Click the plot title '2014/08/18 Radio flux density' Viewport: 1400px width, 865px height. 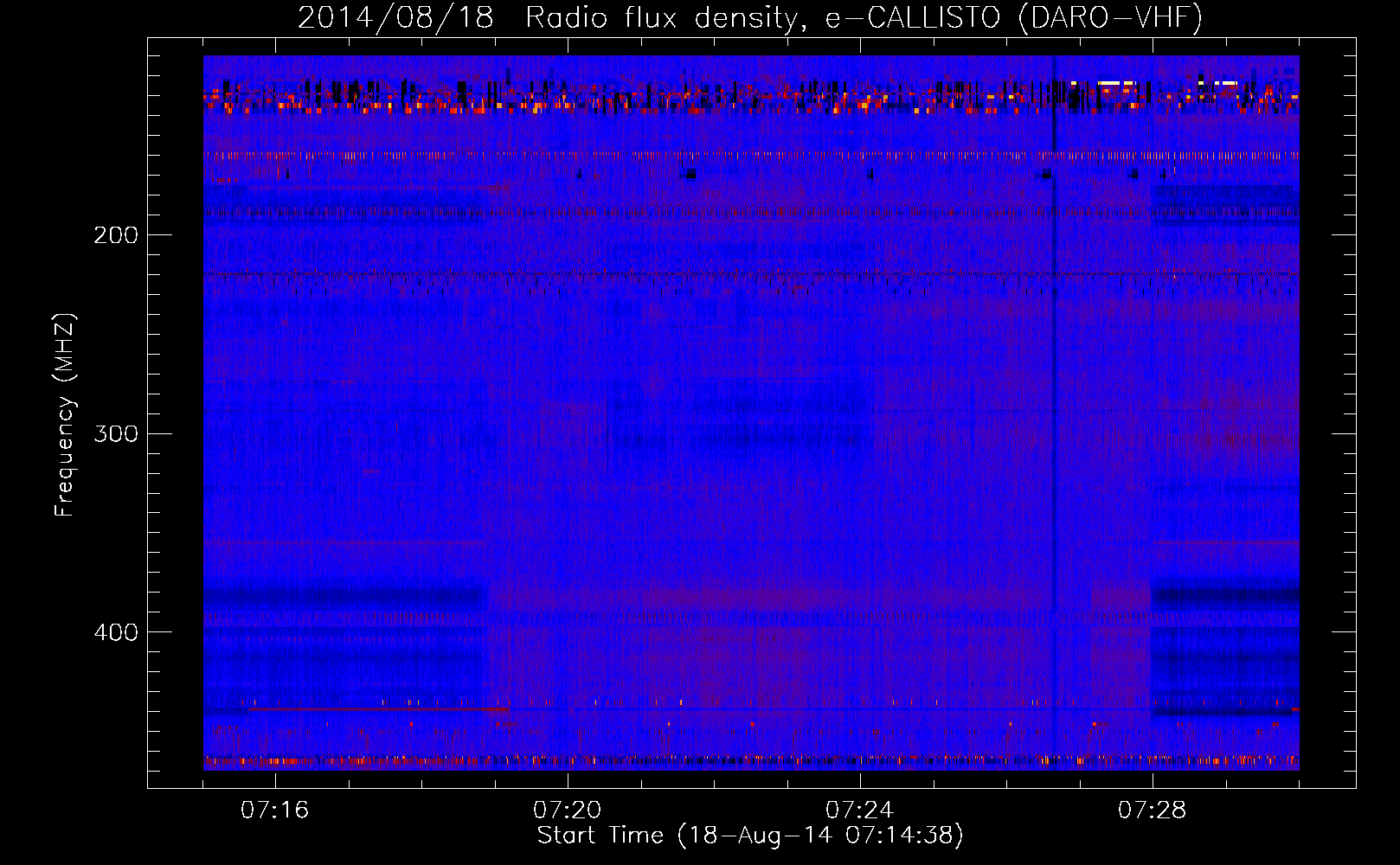[x=750, y=17]
